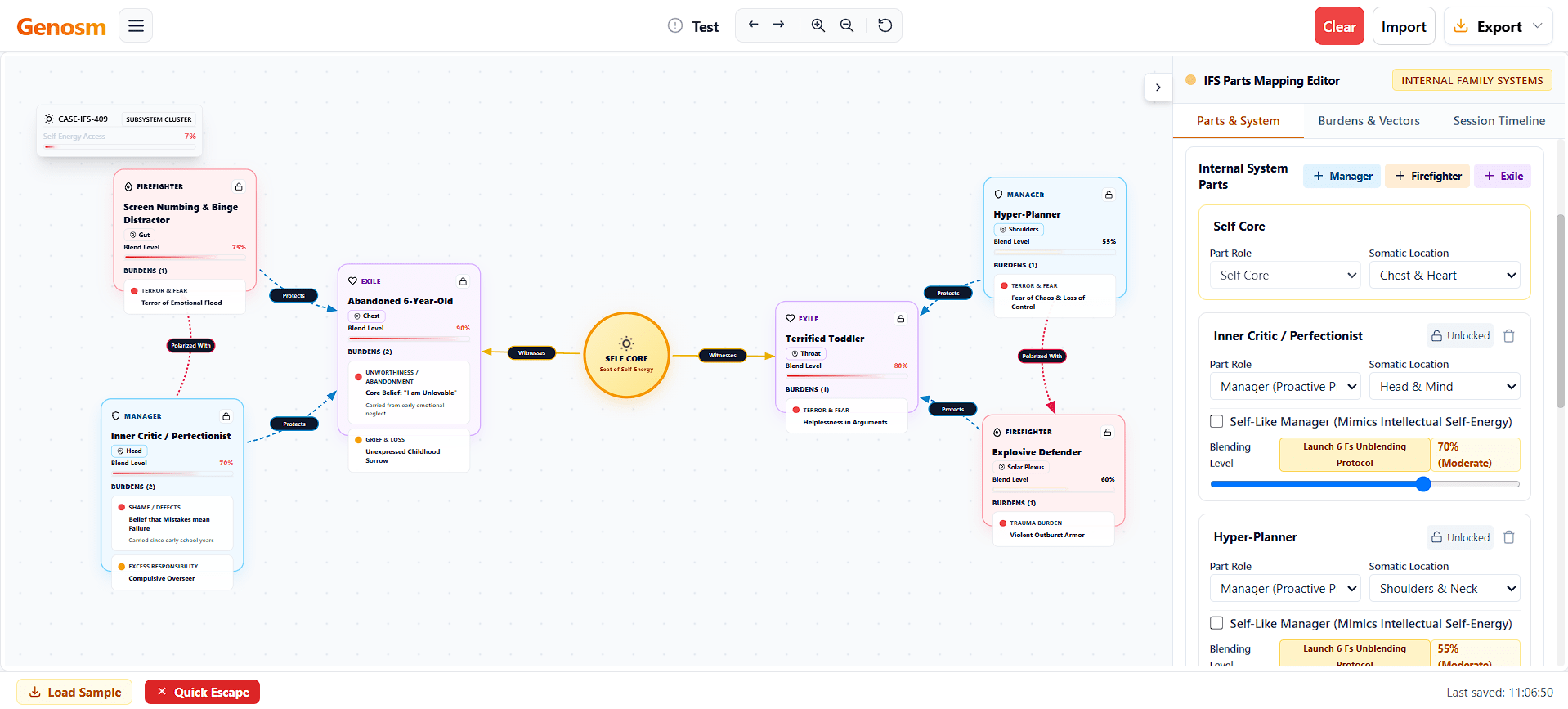The height and width of the screenshot is (709, 1568).
Task: Select Terror of Emotional Flood burden
Action: click(x=185, y=297)
